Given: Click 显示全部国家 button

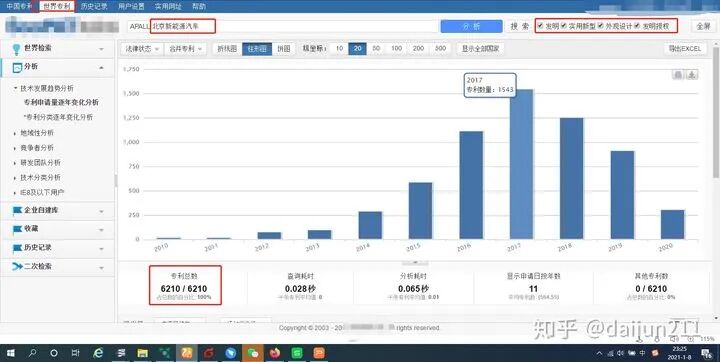Looking at the screenshot, I should [x=480, y=48].
